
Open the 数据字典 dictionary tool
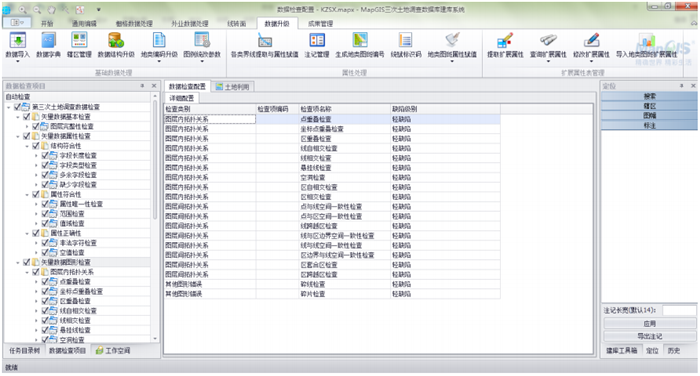[x=48, y=41]
